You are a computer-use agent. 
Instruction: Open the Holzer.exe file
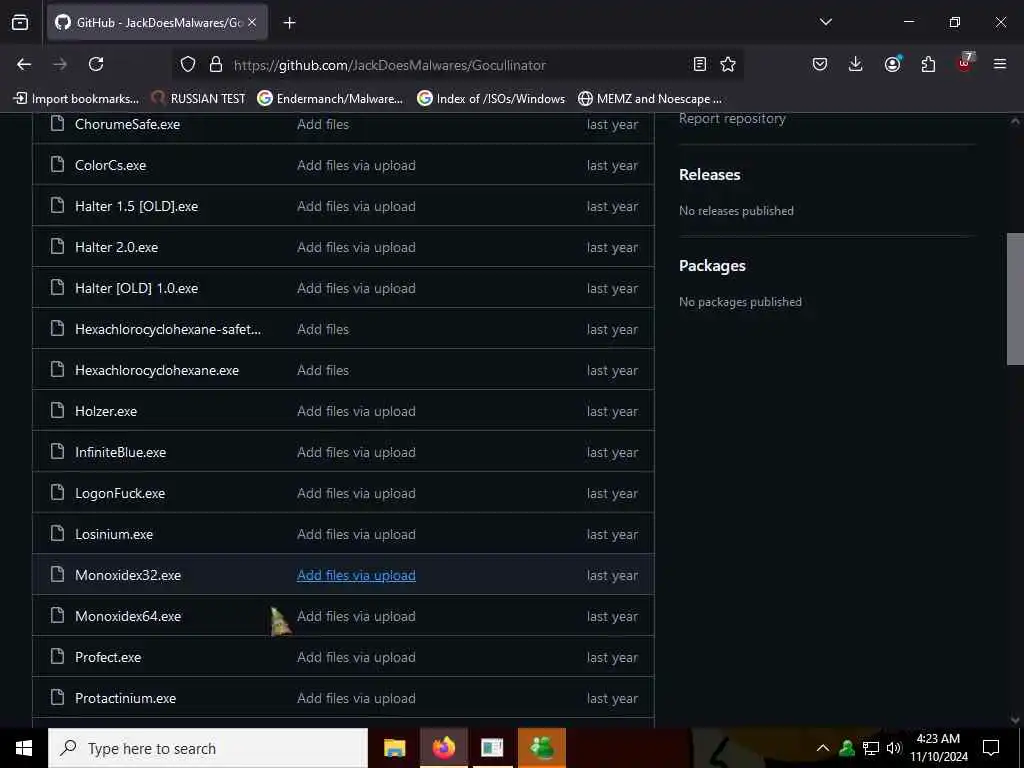coord(106,411)
